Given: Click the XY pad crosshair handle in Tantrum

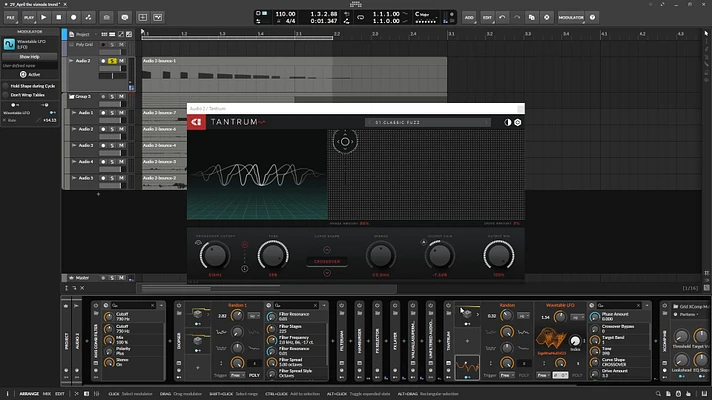Looking at the screenshot, I should [345, 142].
